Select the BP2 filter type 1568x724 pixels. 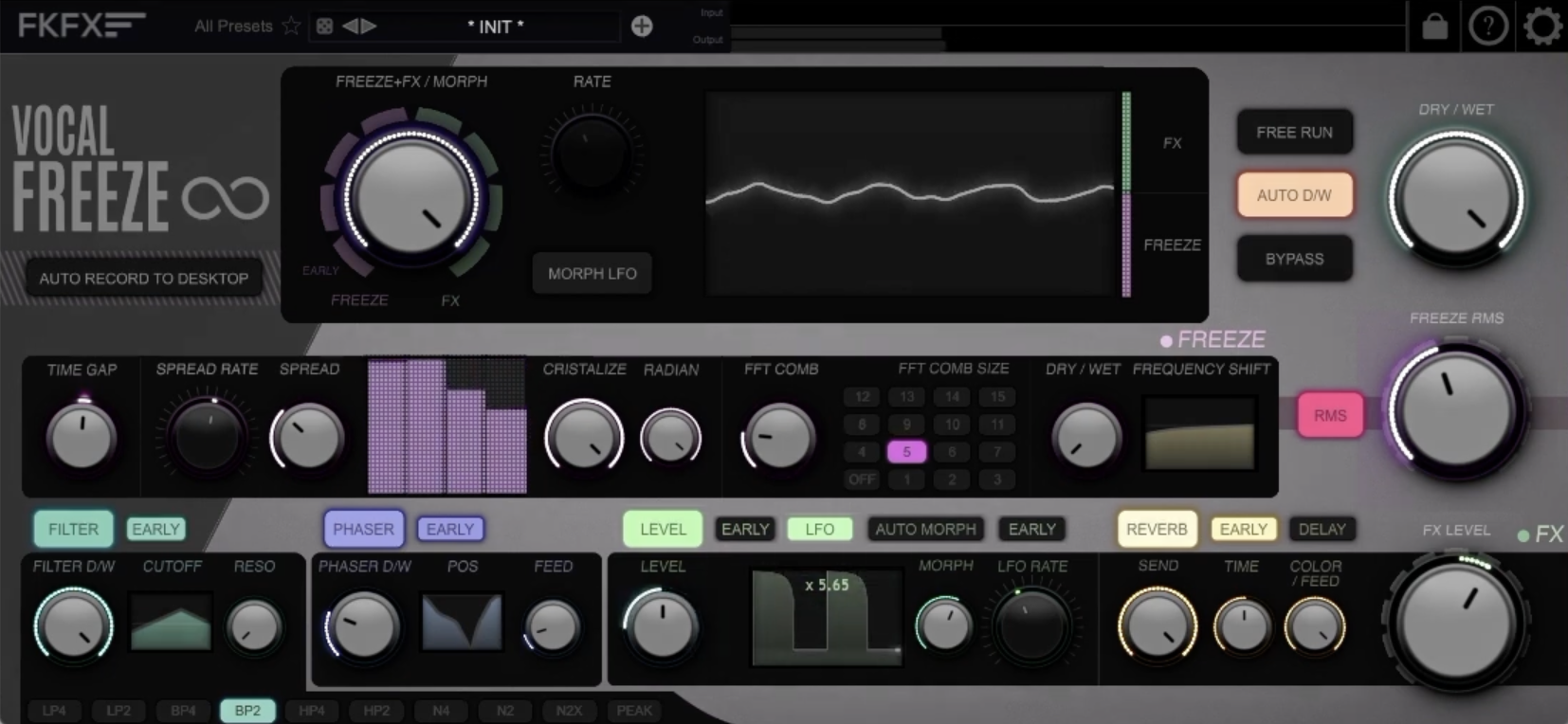click(247, 711)
